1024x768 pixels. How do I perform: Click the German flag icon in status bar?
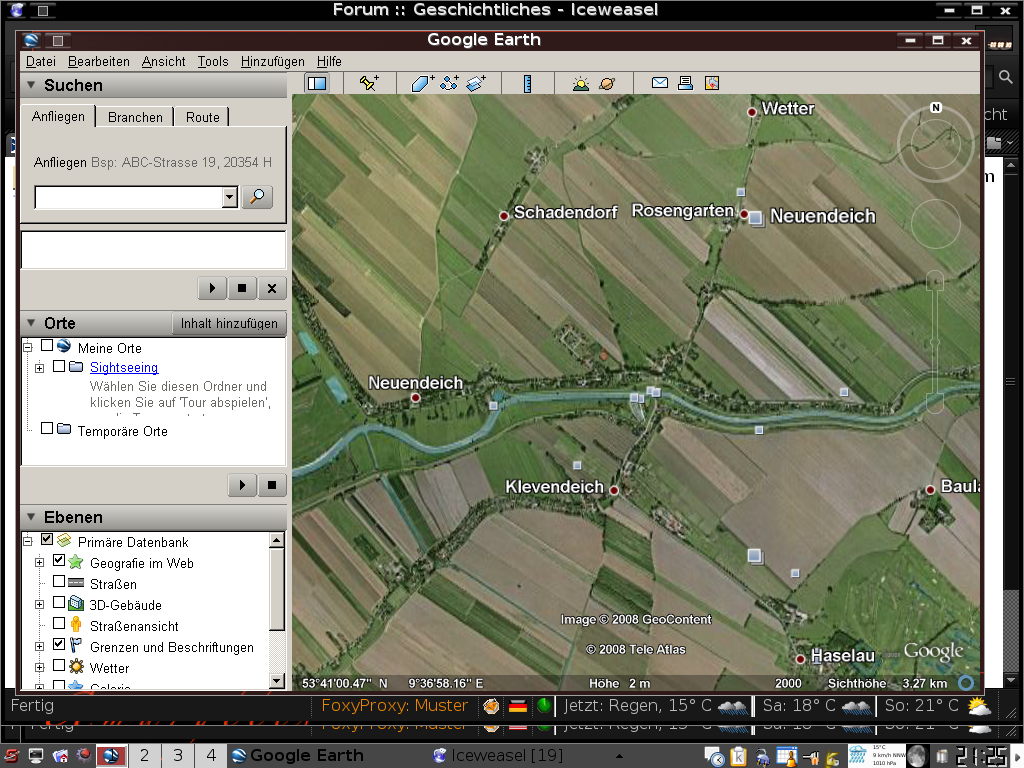518,706
